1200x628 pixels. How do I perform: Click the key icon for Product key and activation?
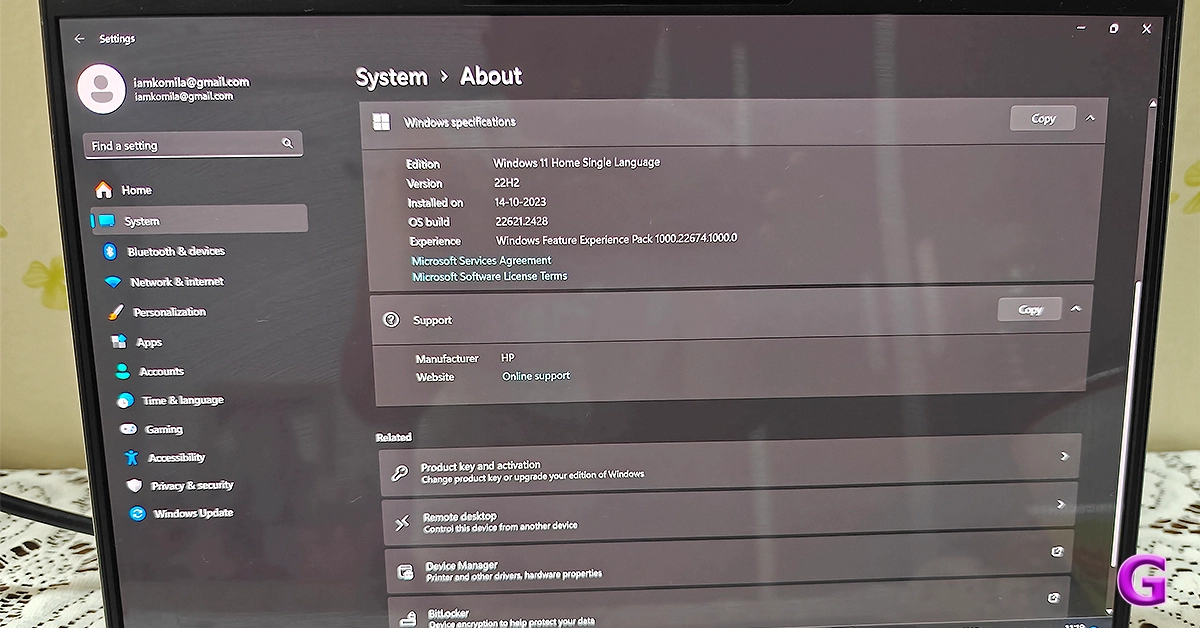click(400, 473)
